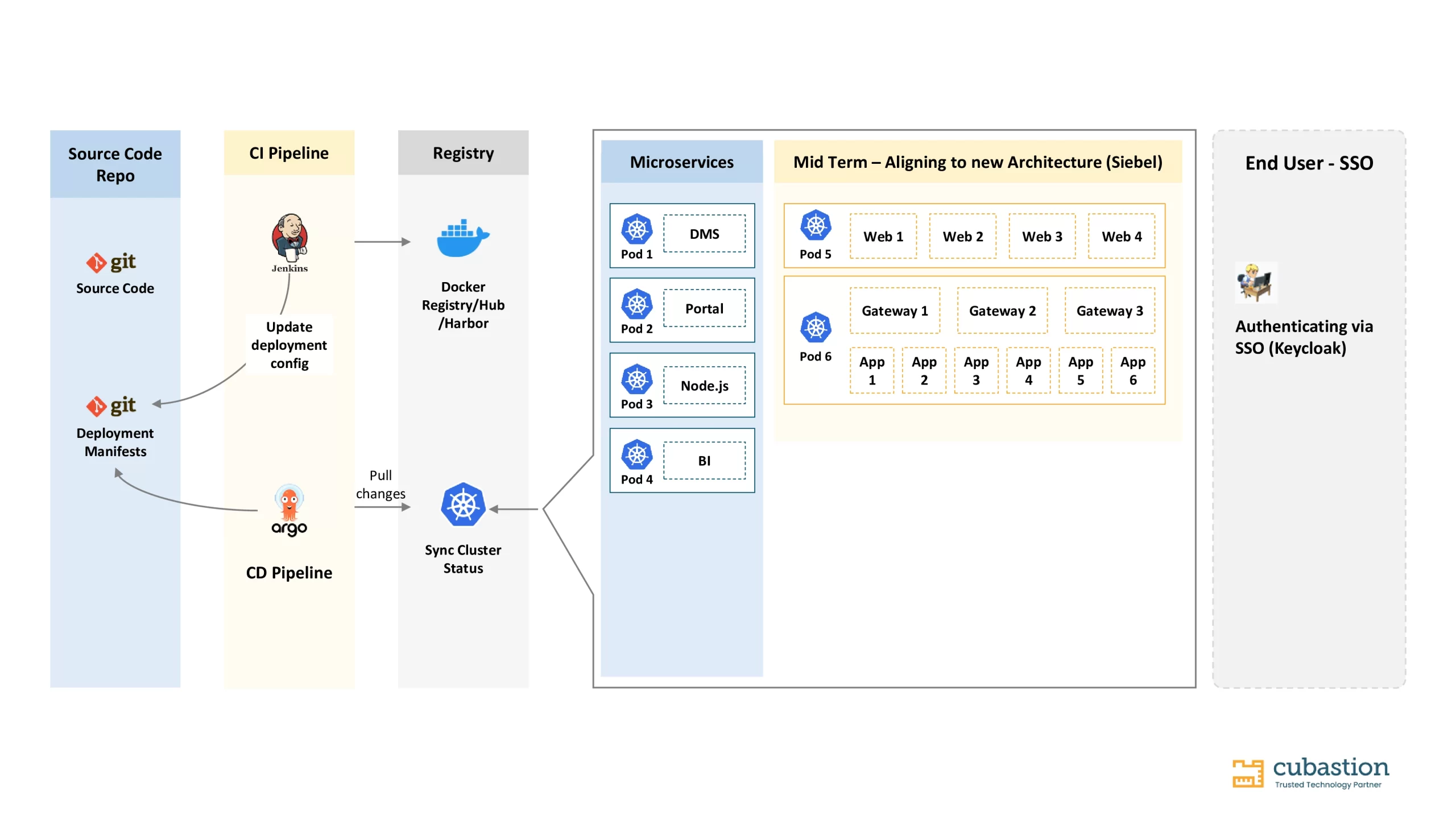
Task: Click the Argo CD octopus icon
Action: click(x=289, y=510)
